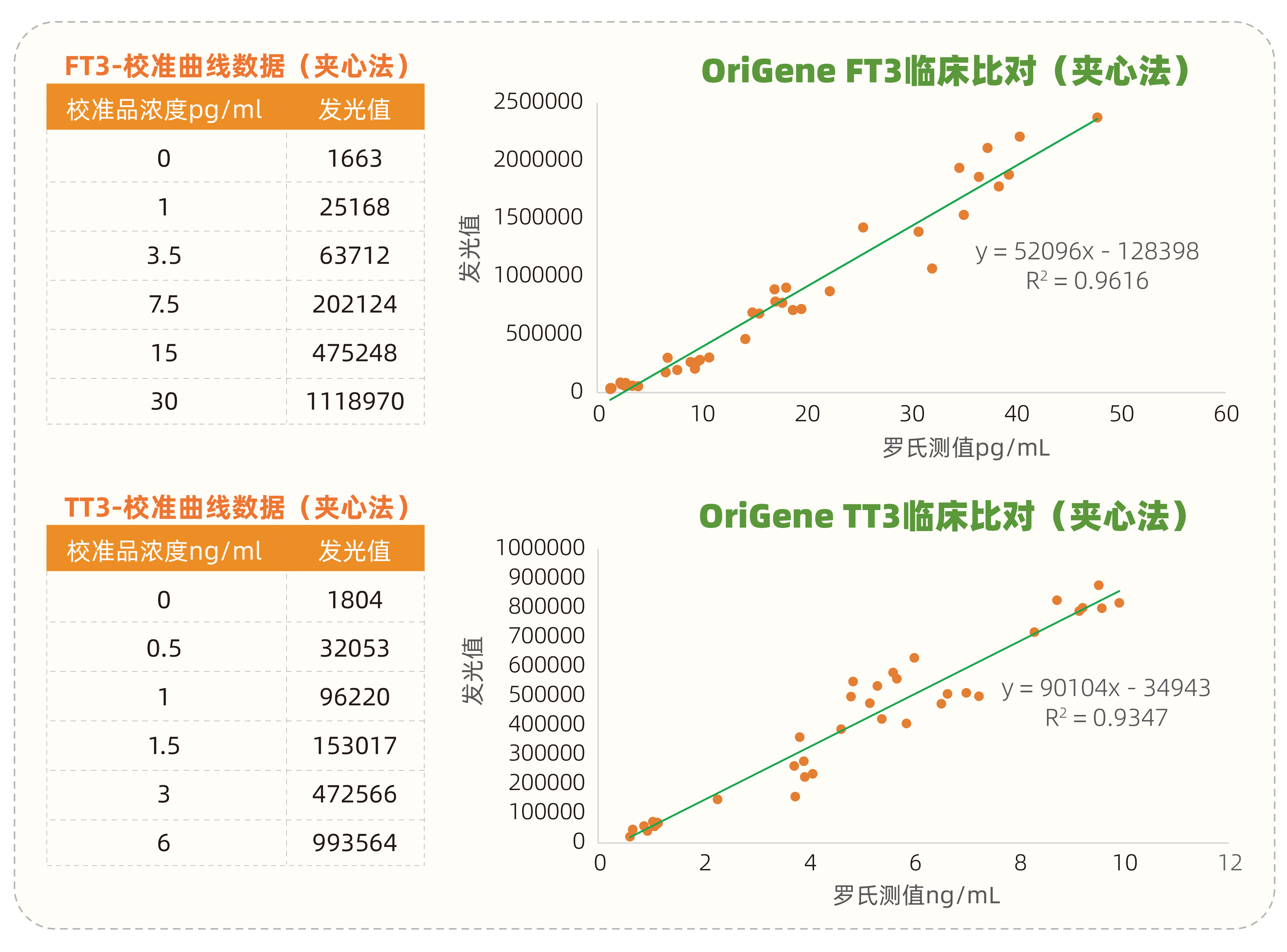Screen dimensions: 1287x952
Task: Select the FT3 concentration cell 7.5
Action: (164, 304)
